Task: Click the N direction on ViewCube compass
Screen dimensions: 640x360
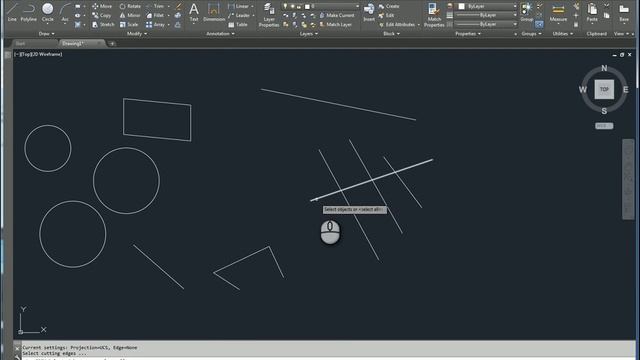Action: [604, 68]
